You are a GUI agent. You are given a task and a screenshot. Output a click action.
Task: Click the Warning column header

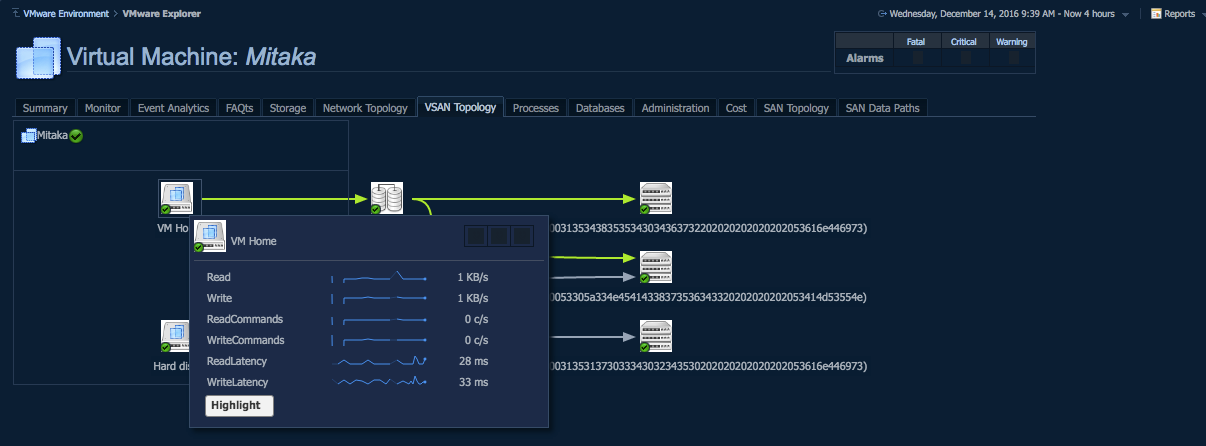(1012, 41)
